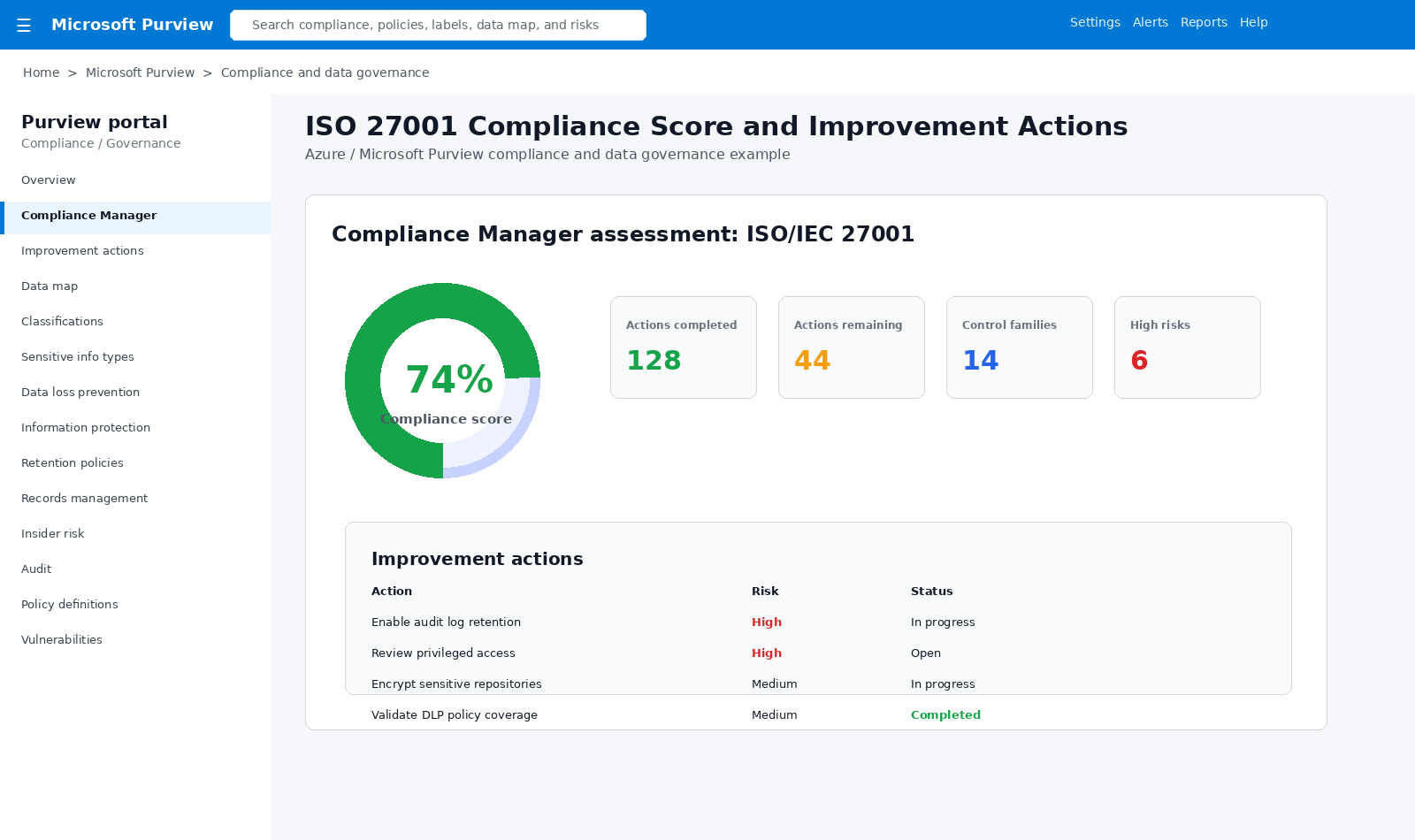Open Reports in the top bar
This screenshot has width=1415, height=840.
tap(1204, 22)
